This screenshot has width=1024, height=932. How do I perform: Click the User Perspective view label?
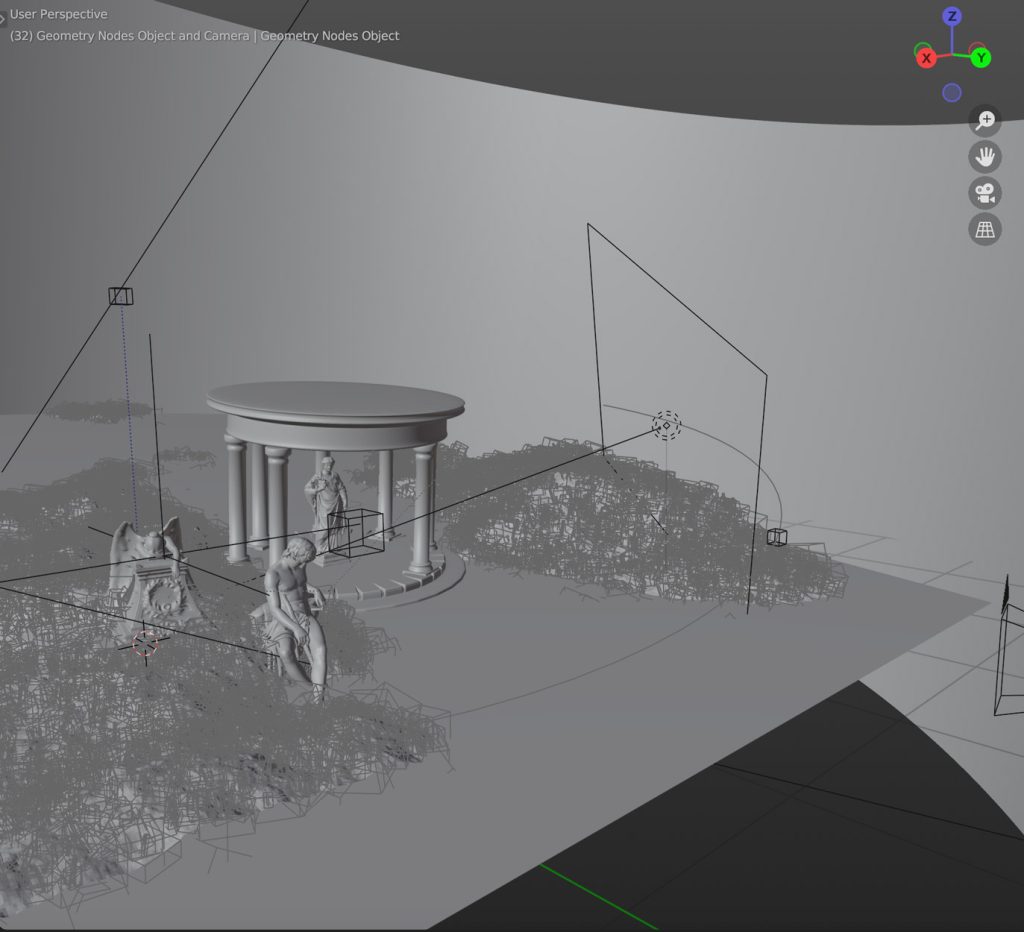[x=59, y=15]
